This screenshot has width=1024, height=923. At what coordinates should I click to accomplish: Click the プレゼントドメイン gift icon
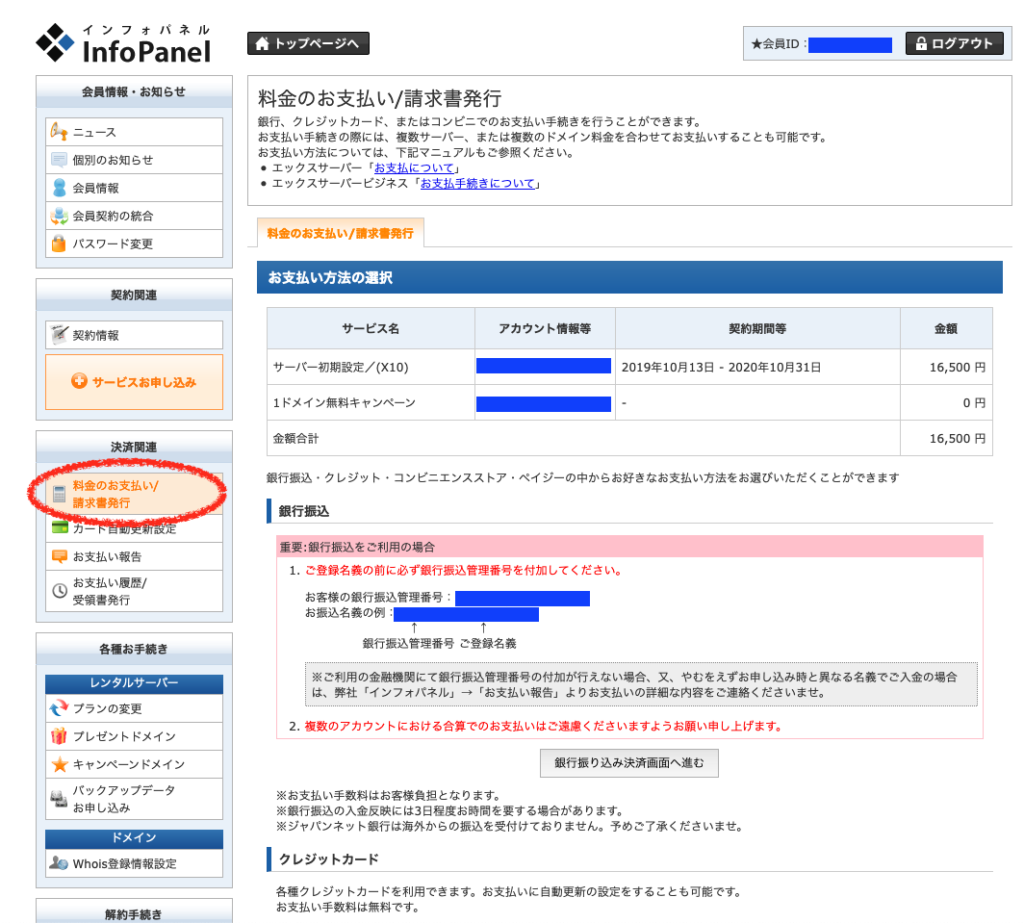click(59, 736)
